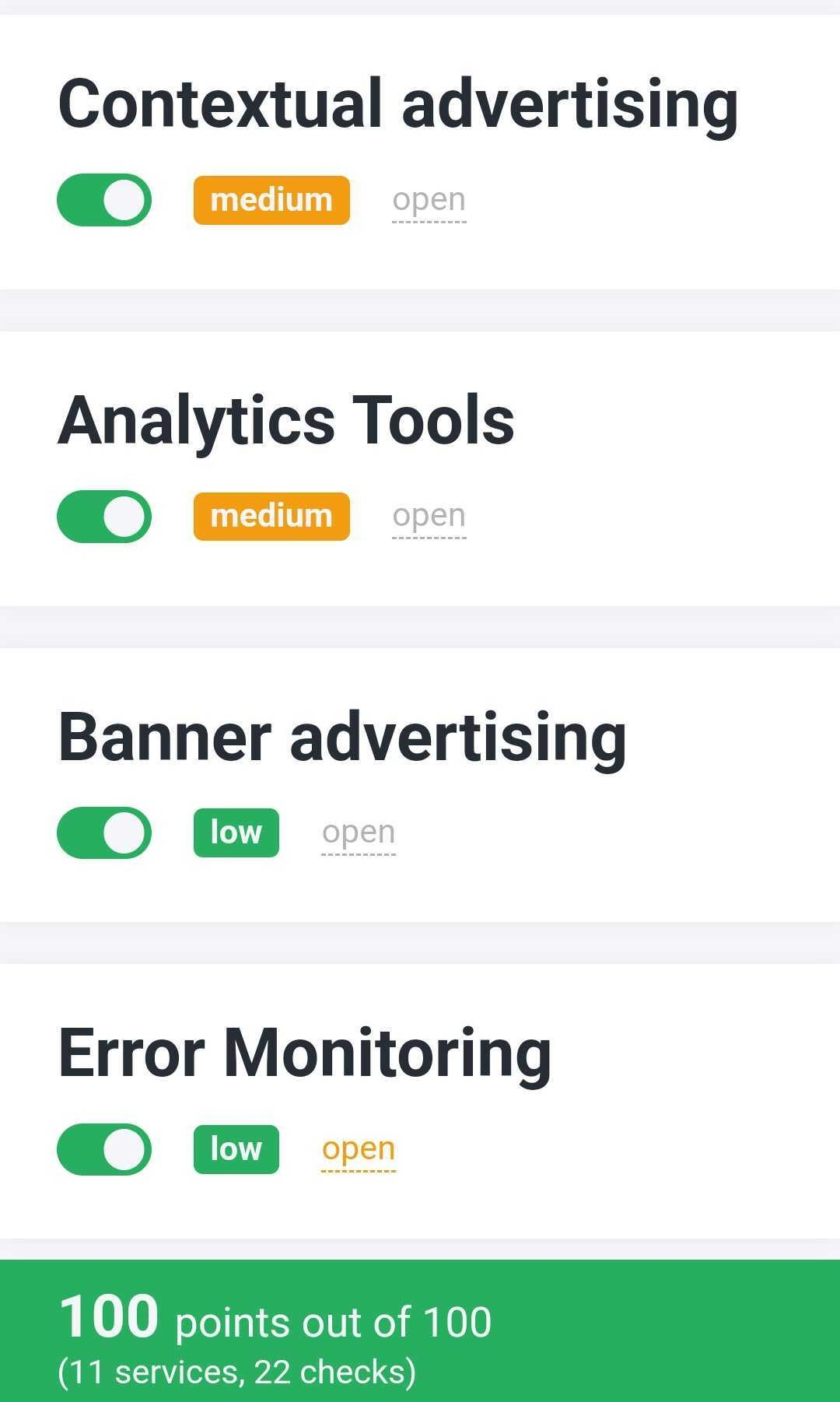Open details for Contextual advertising
The image size is (840, 1402).
[x=429, y=200]
